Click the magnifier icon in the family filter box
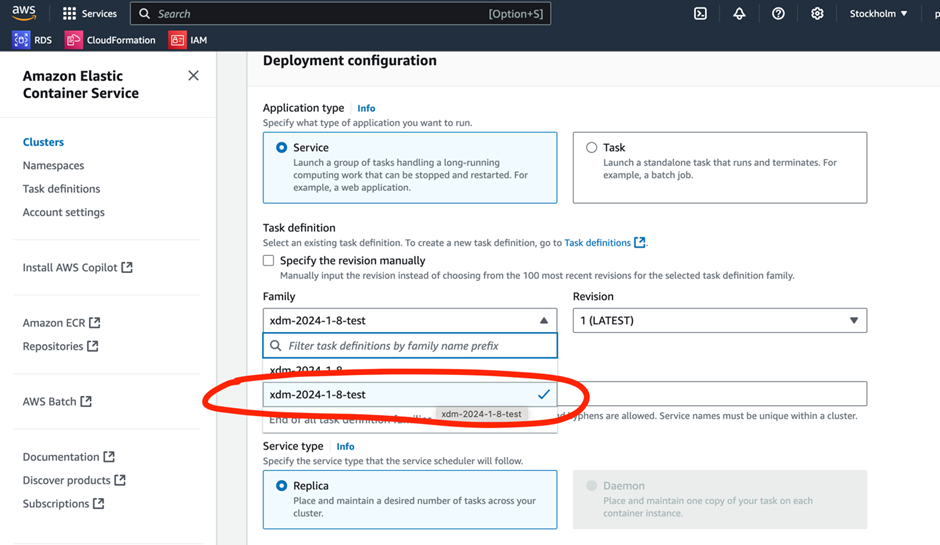The image size is (940, 545). [276, 345]
